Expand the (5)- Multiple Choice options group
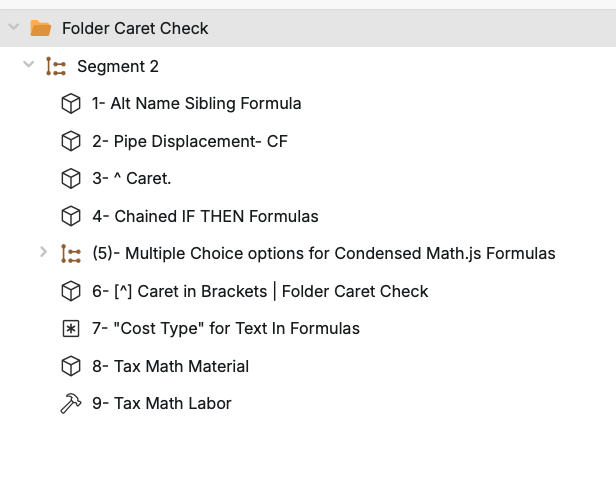616x492 pixels. [x=43, y=253]
